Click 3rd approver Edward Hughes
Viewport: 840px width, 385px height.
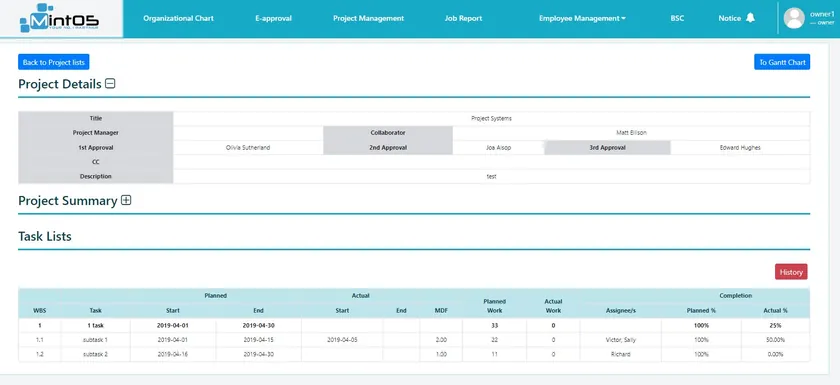coord(740,147)
